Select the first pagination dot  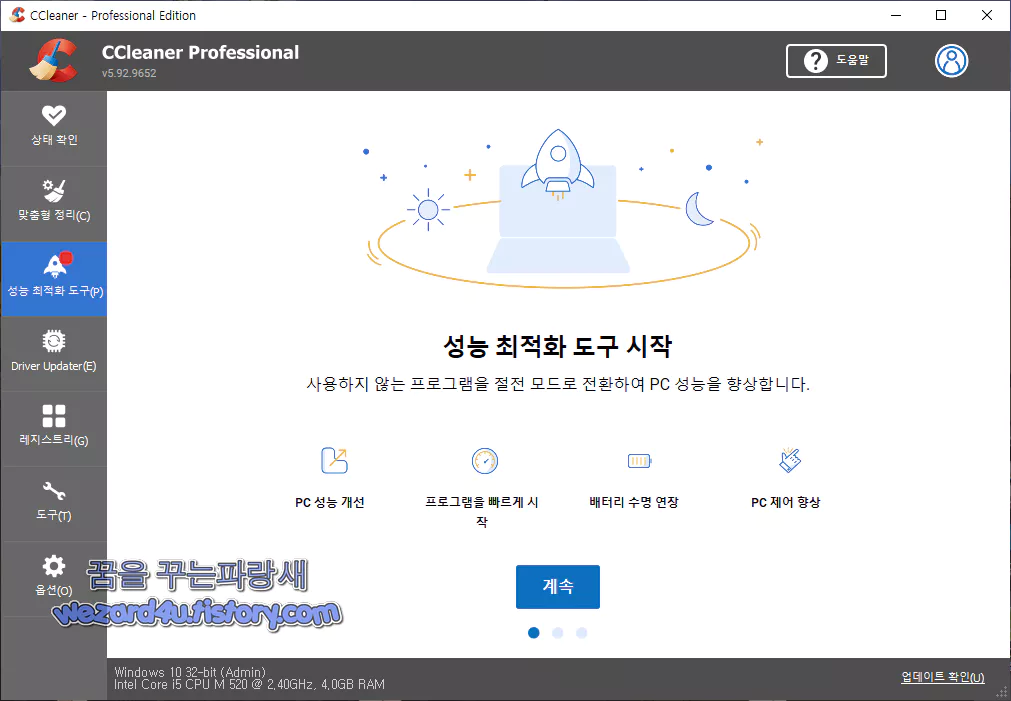click(x=533, y=633)
